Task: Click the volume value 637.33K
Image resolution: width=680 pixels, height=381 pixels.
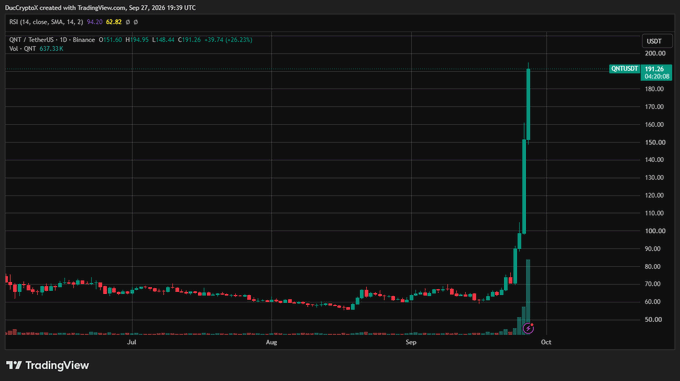Action: coord(51,49)
